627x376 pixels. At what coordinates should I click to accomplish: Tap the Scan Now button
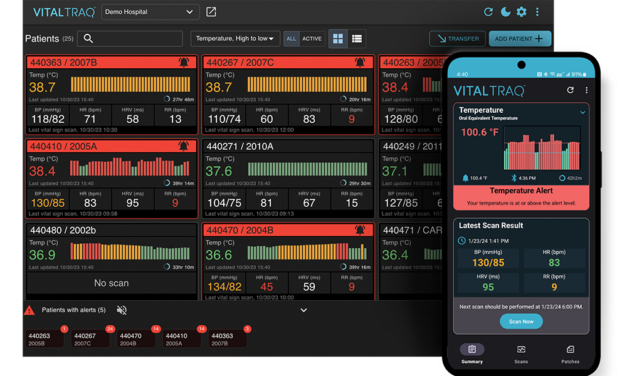point(521,322)
